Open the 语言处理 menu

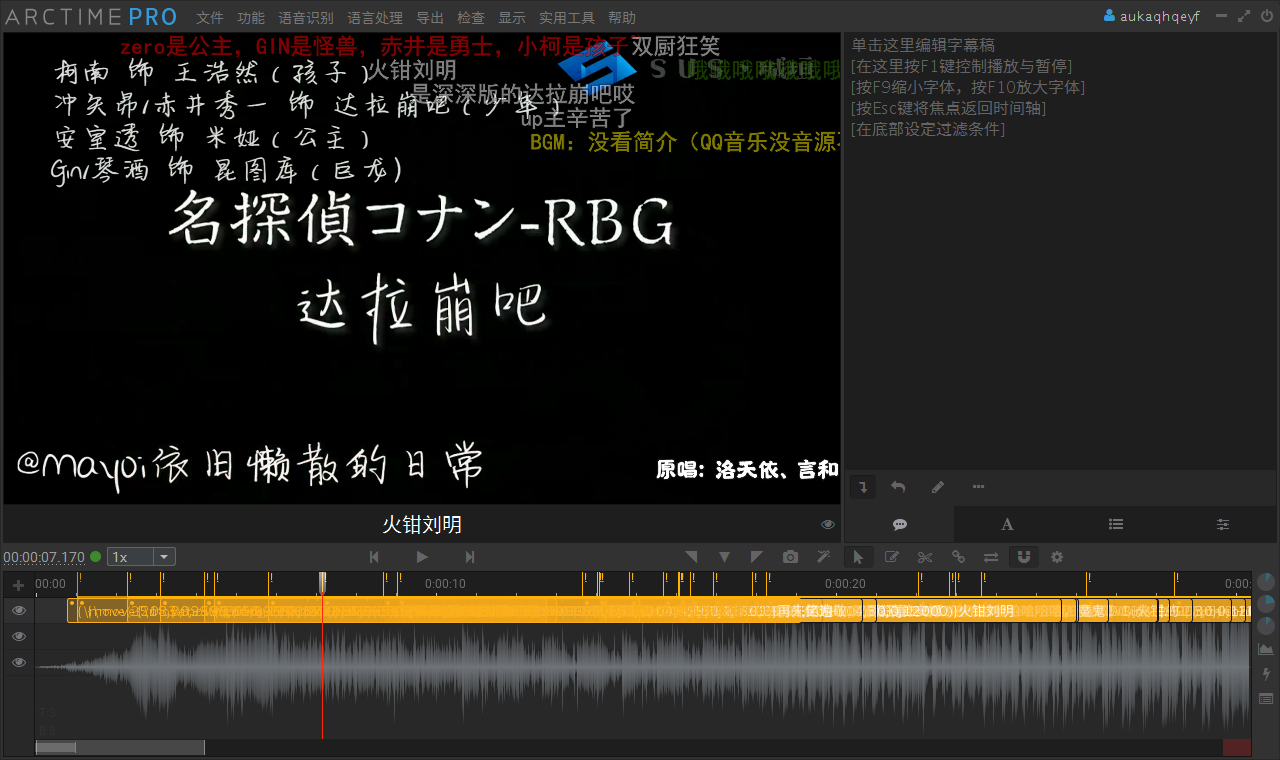pos(375,18)
